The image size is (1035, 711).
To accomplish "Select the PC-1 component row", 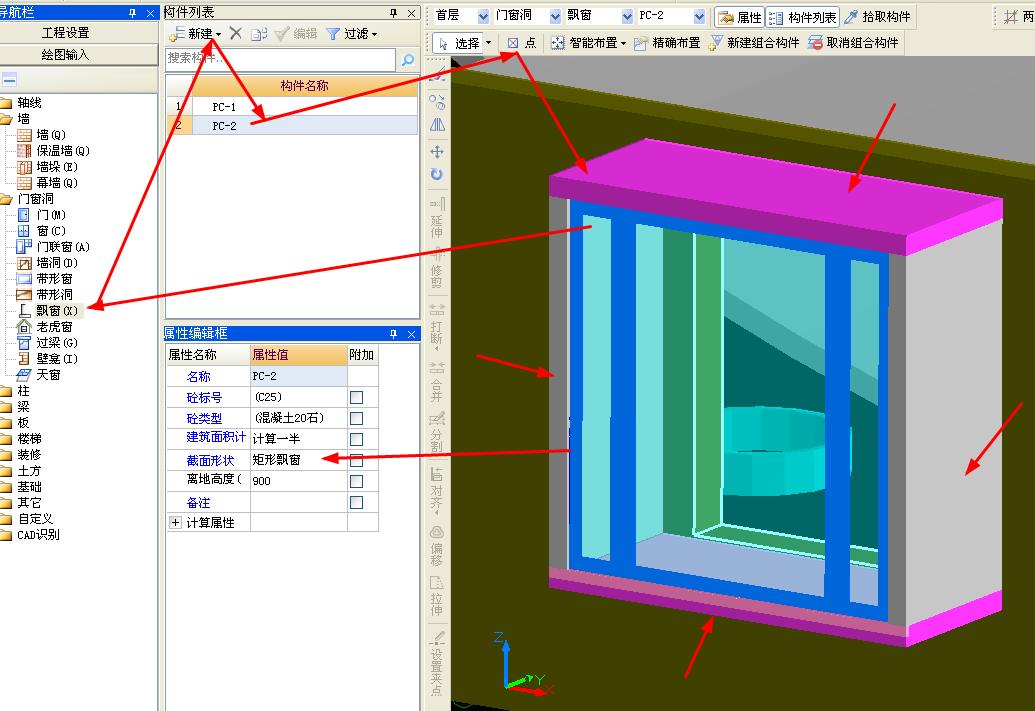I will 291,106.
